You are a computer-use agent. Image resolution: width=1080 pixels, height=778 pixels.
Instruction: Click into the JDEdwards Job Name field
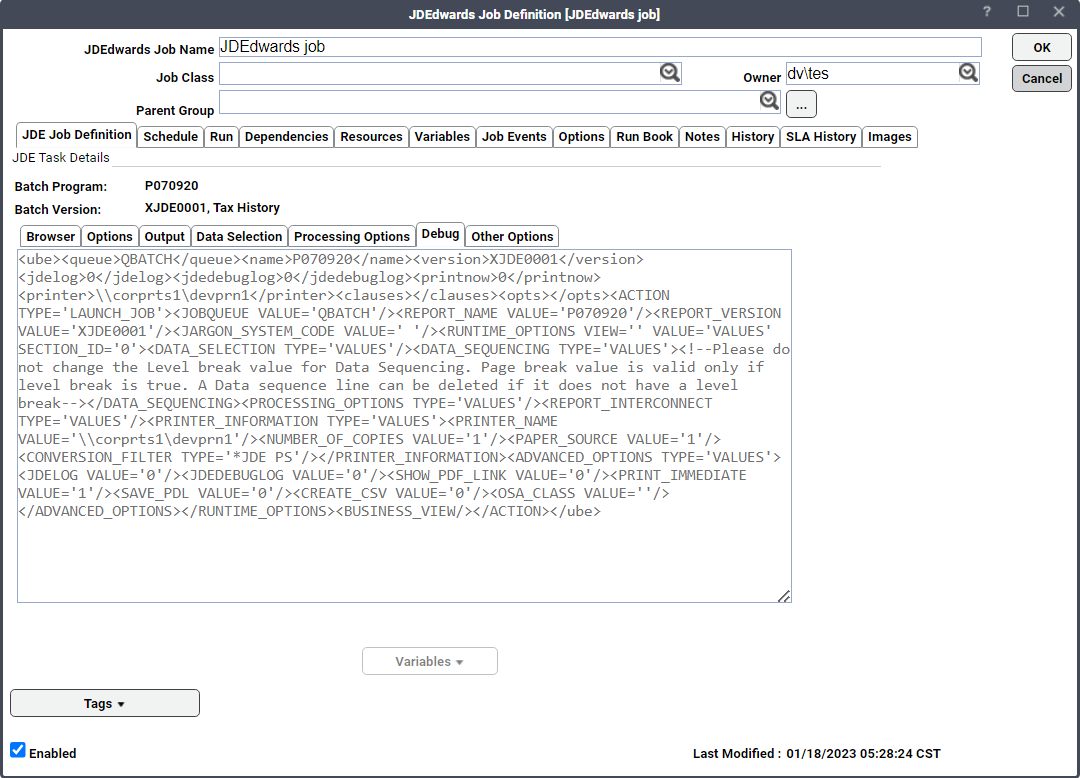(600, 47)
